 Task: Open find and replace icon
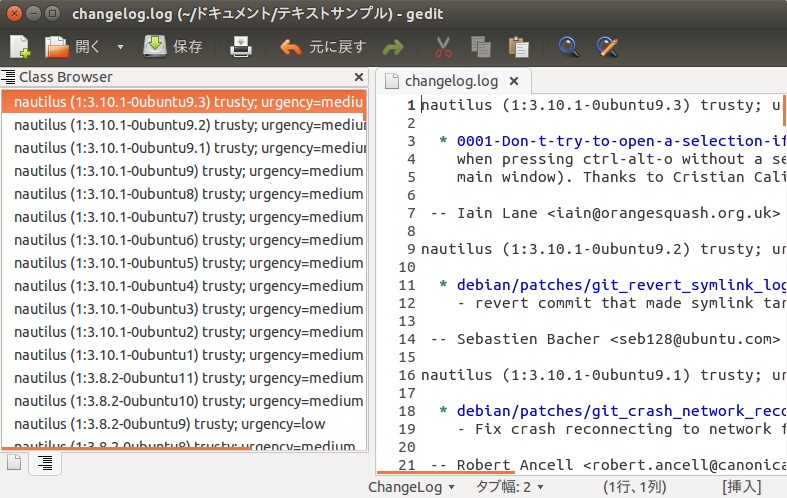point(607,47)
